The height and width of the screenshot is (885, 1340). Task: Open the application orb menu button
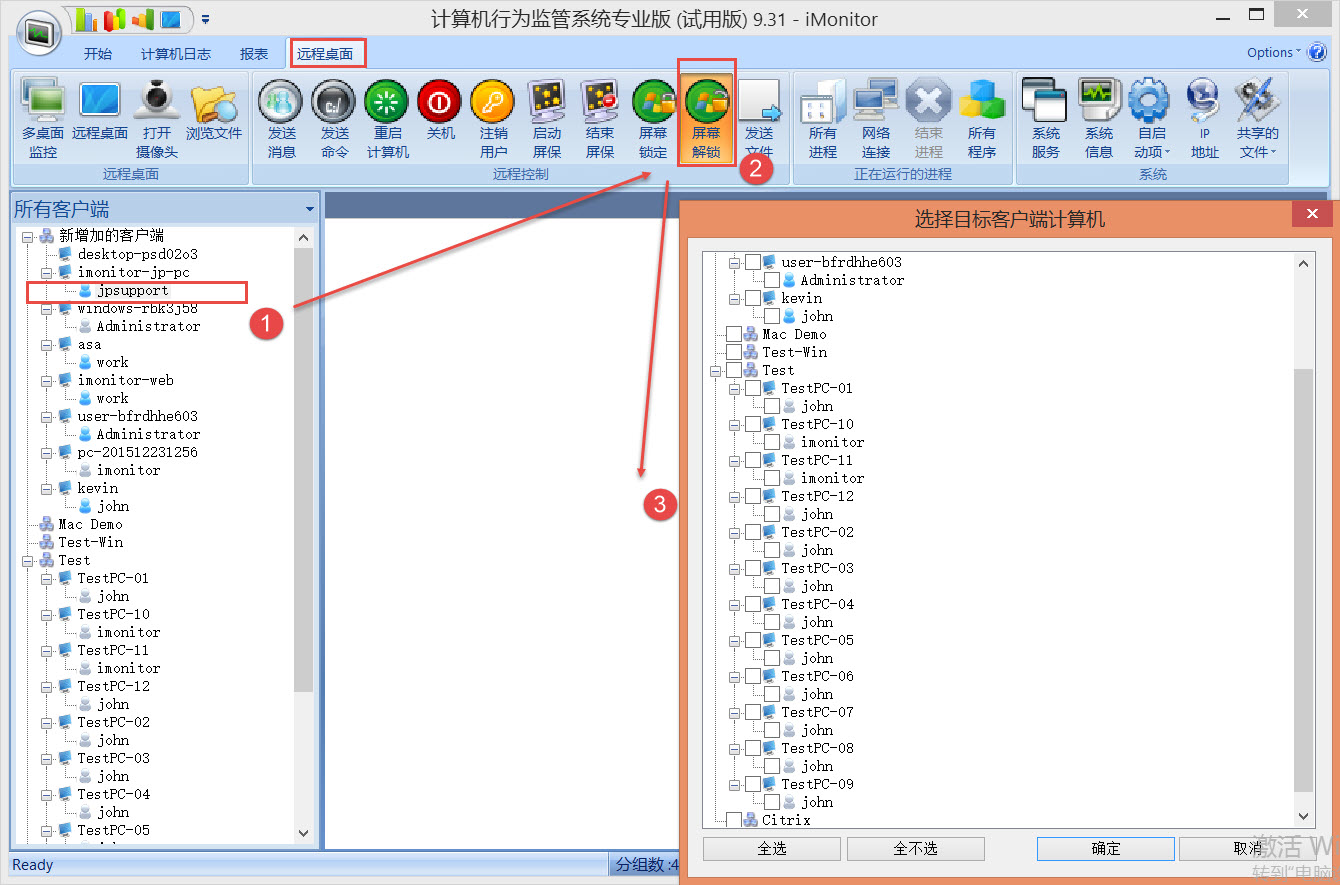[39, 32]
